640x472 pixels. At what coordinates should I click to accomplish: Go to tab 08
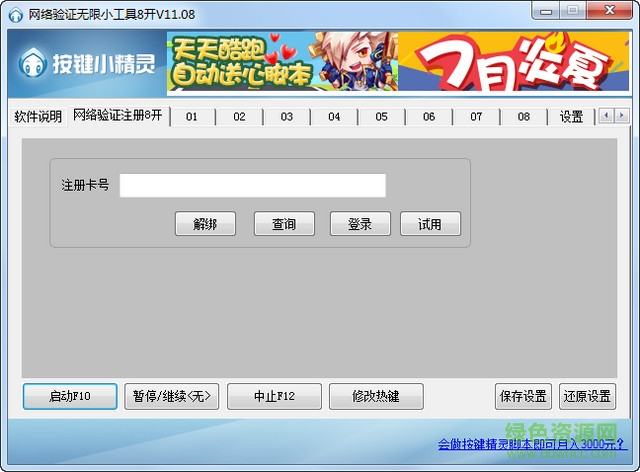pos(524,117)
